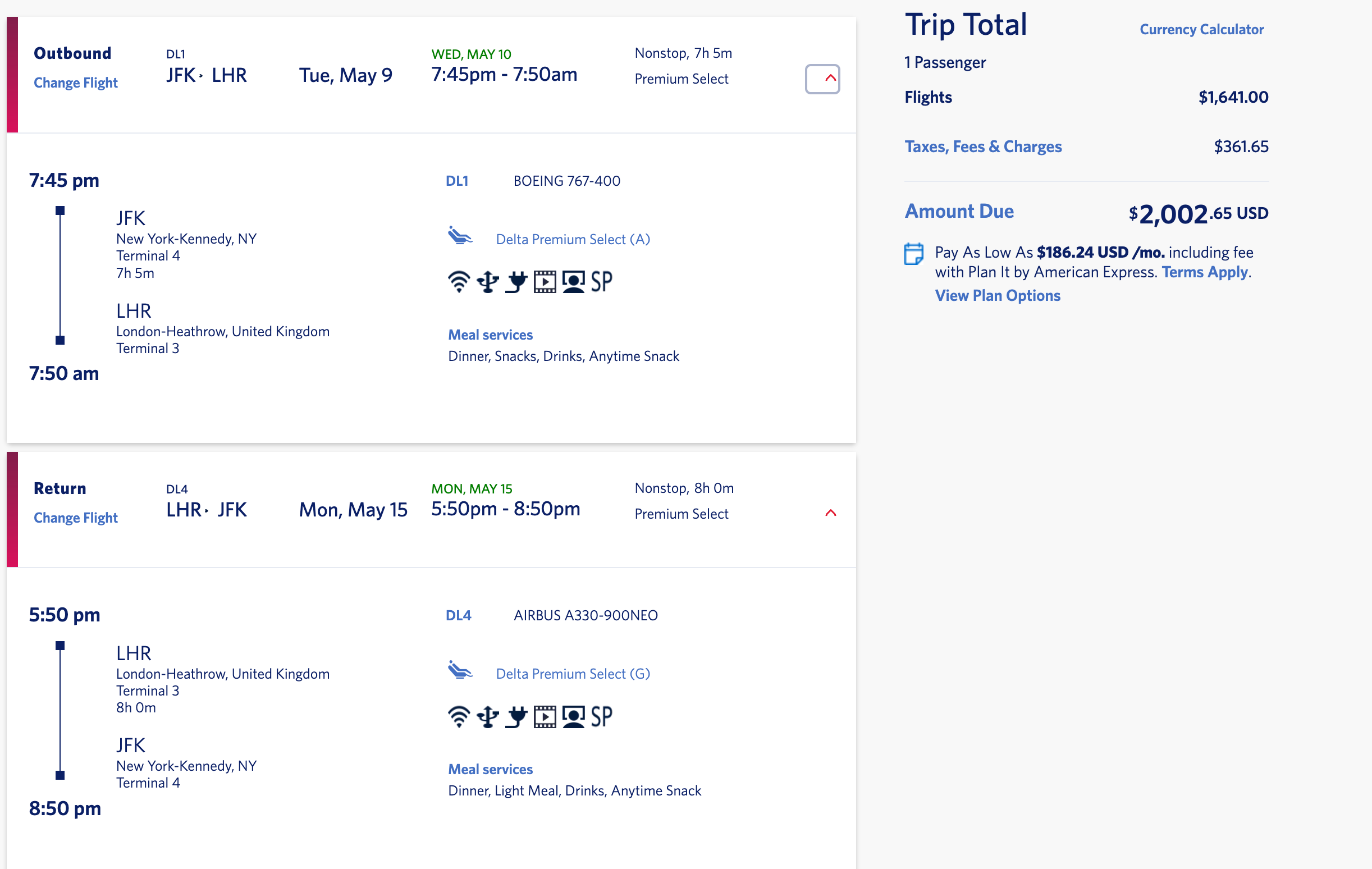The image size is (1372, 869).
Task: Collapse the Return flight details
Action: click(831, 514)
